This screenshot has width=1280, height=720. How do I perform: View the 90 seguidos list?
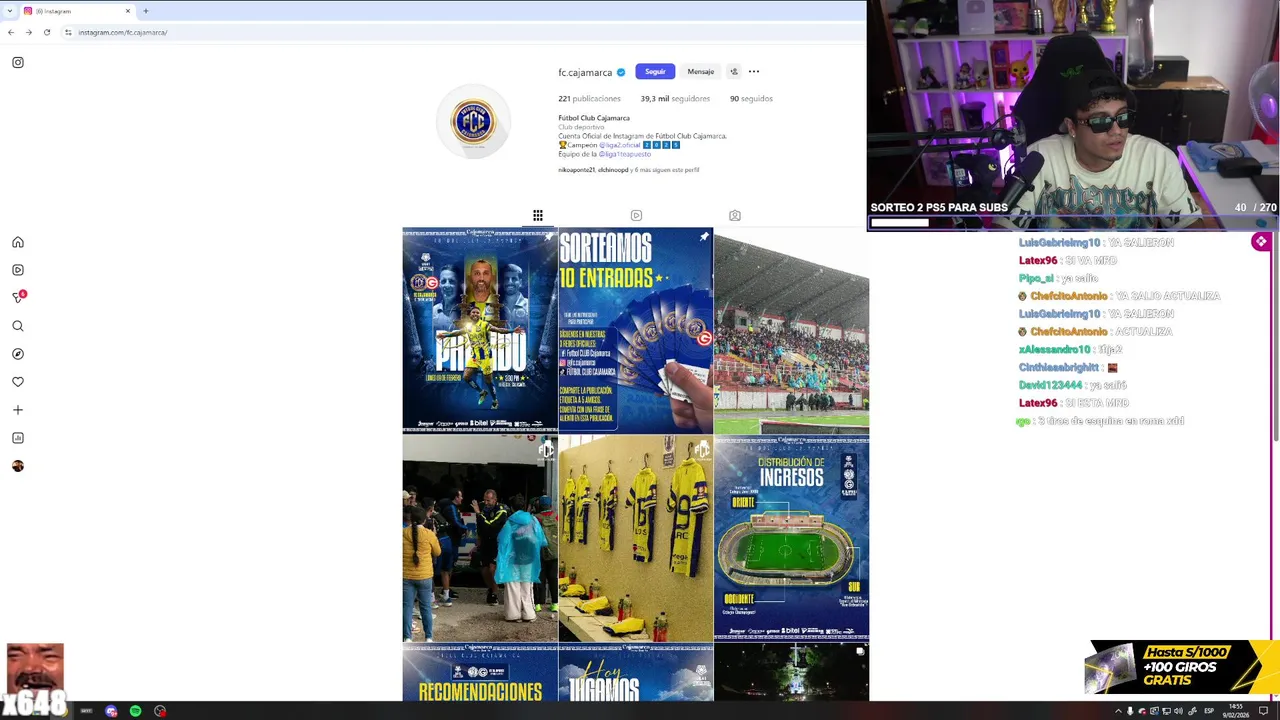pos(751,99)
